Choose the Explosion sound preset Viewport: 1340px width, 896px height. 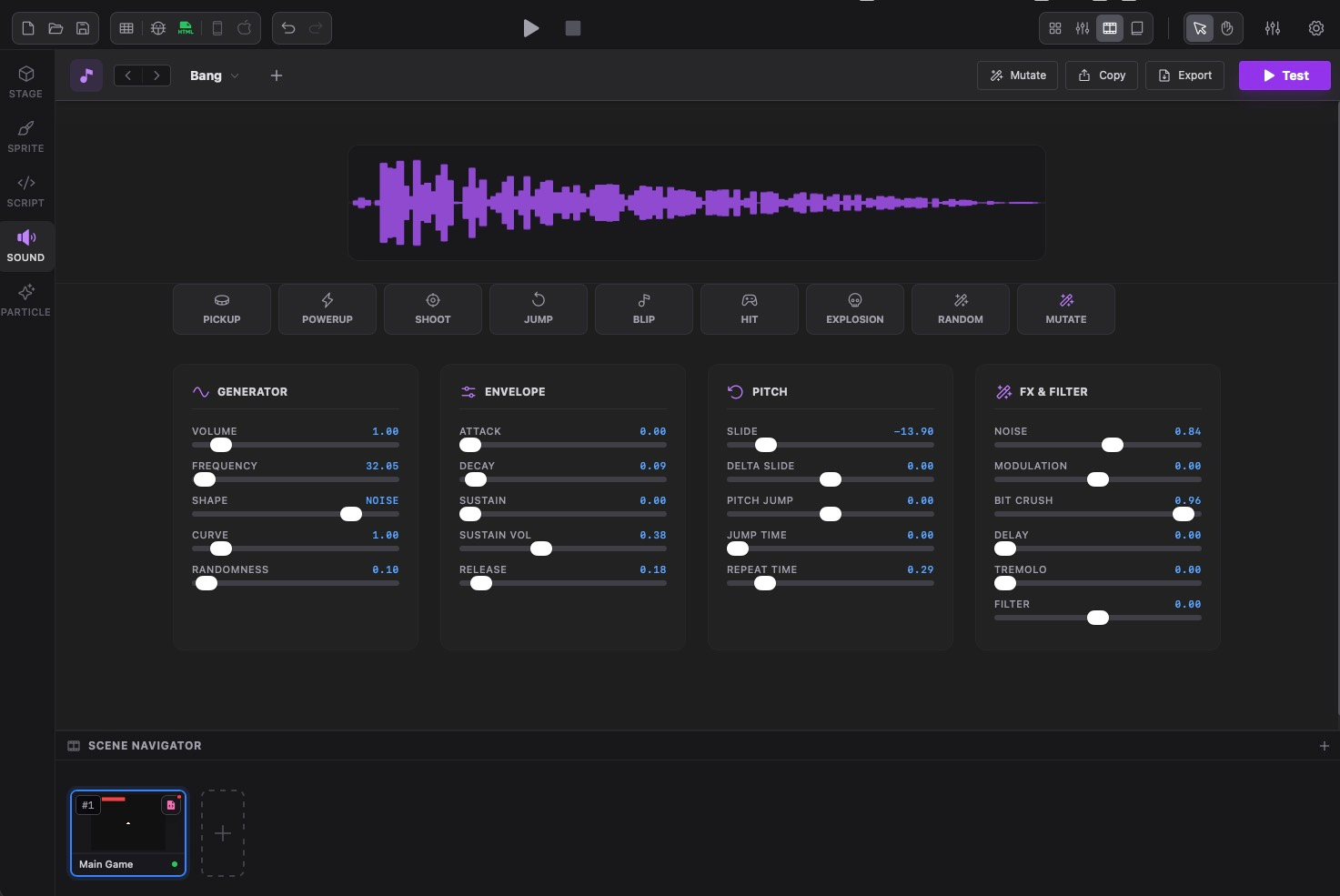[855, 309]
